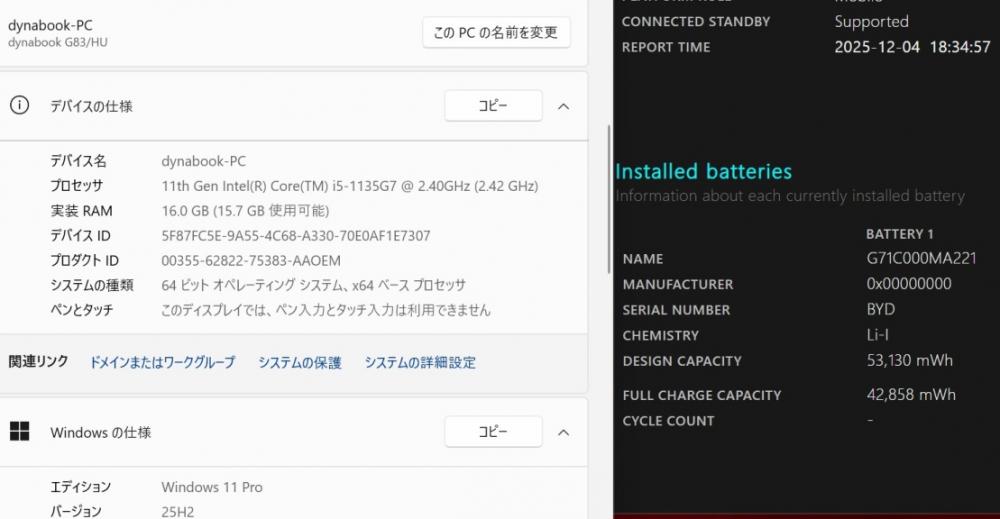
Task: Click the CYCLE COUNT label
Action: (x=668, y=421)
